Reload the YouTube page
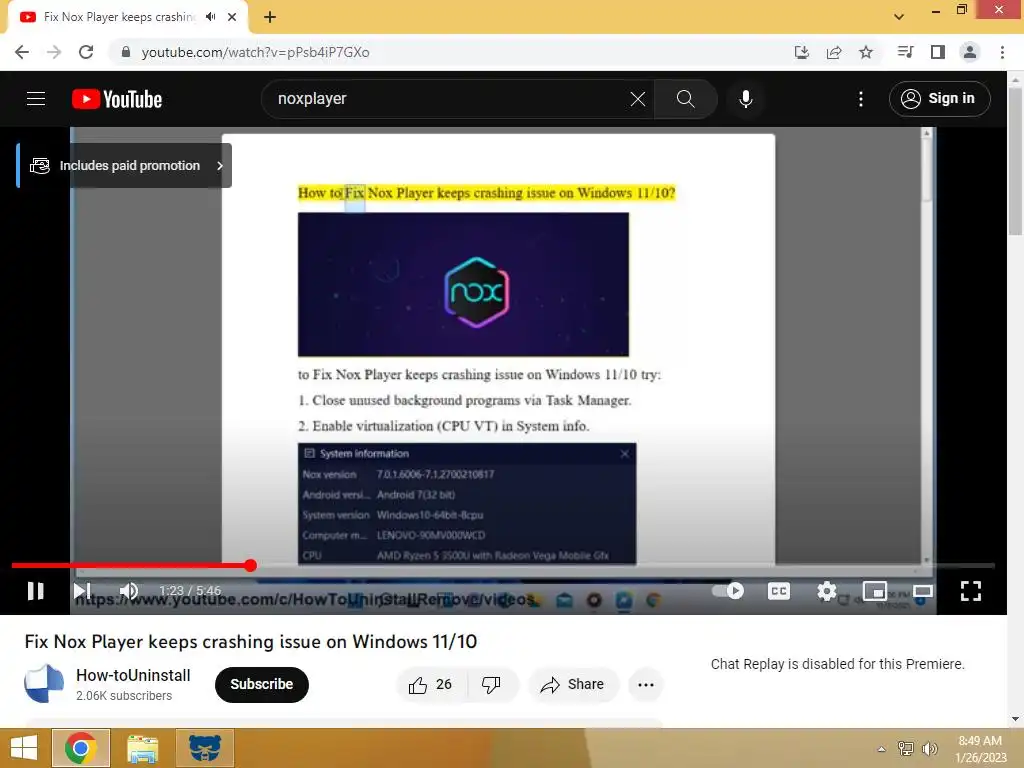 [86, 52]
